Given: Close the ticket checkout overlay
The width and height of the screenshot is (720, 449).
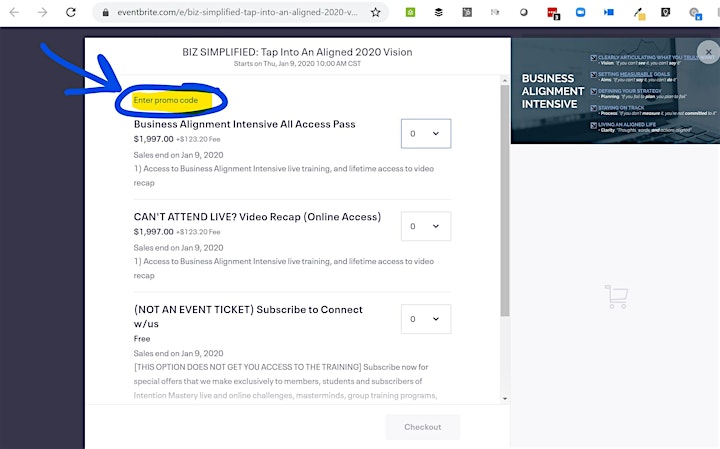Looking at the screenshot, I should (x=708, y=52).
